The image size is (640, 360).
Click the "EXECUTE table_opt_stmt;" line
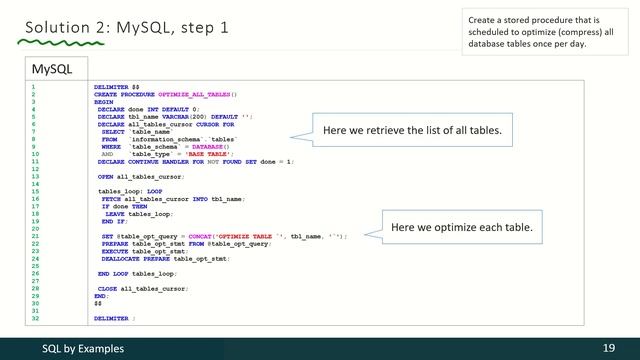145,251
